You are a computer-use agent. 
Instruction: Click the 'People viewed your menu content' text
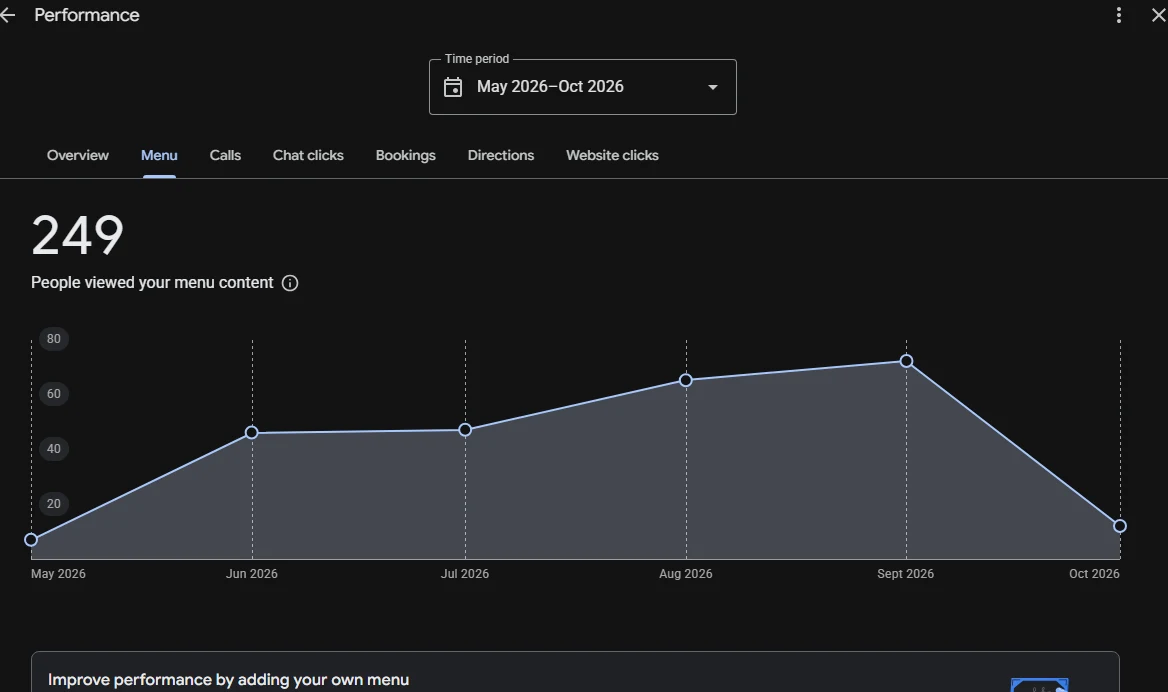152,283
